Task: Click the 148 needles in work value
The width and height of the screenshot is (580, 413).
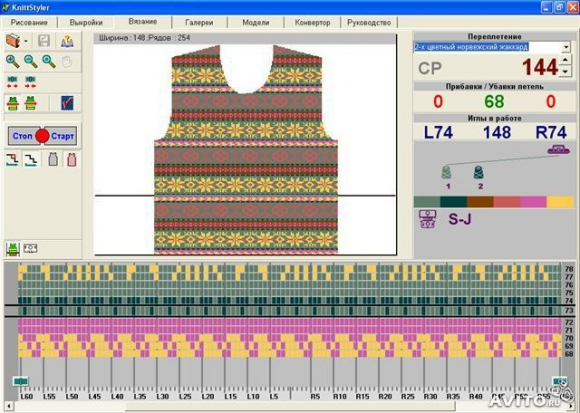Action: [x=497, y=132]
